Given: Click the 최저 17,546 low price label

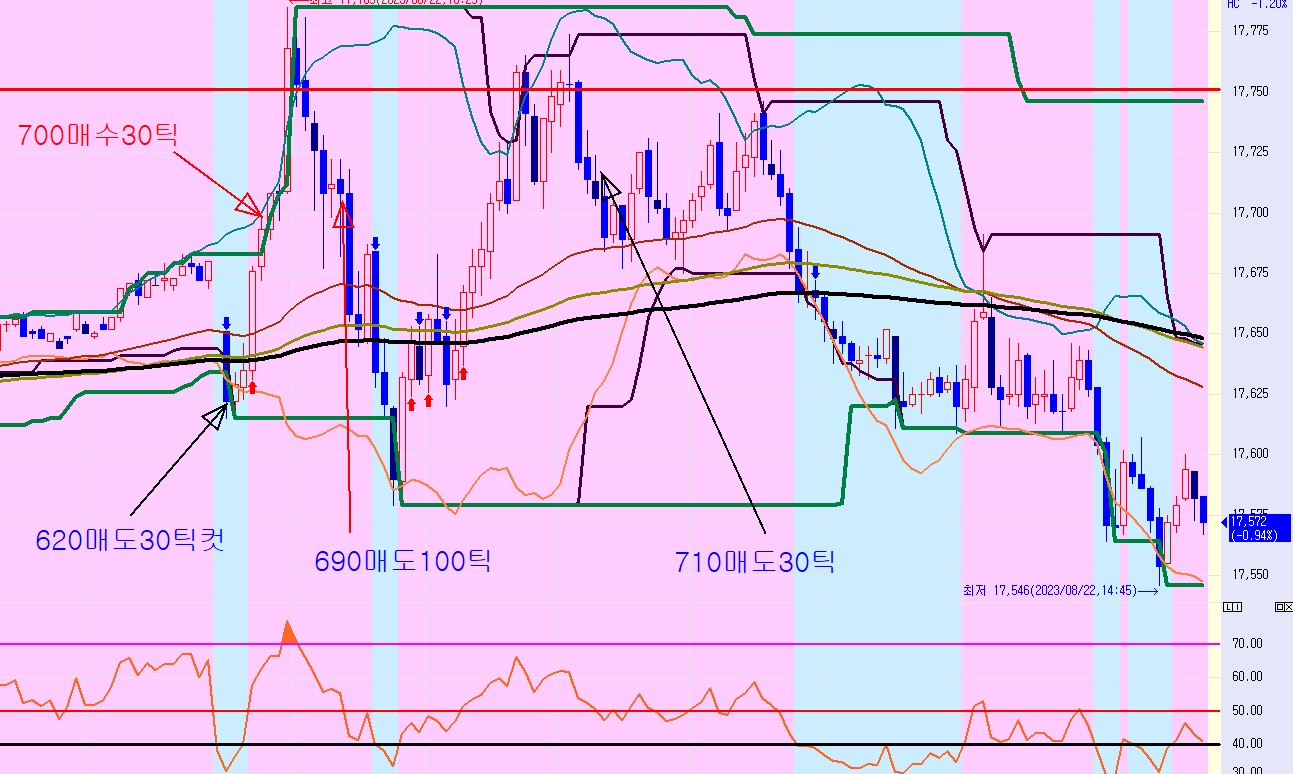Looking at the screenshot, I should pyautogui.click(x=1060, y=591).
